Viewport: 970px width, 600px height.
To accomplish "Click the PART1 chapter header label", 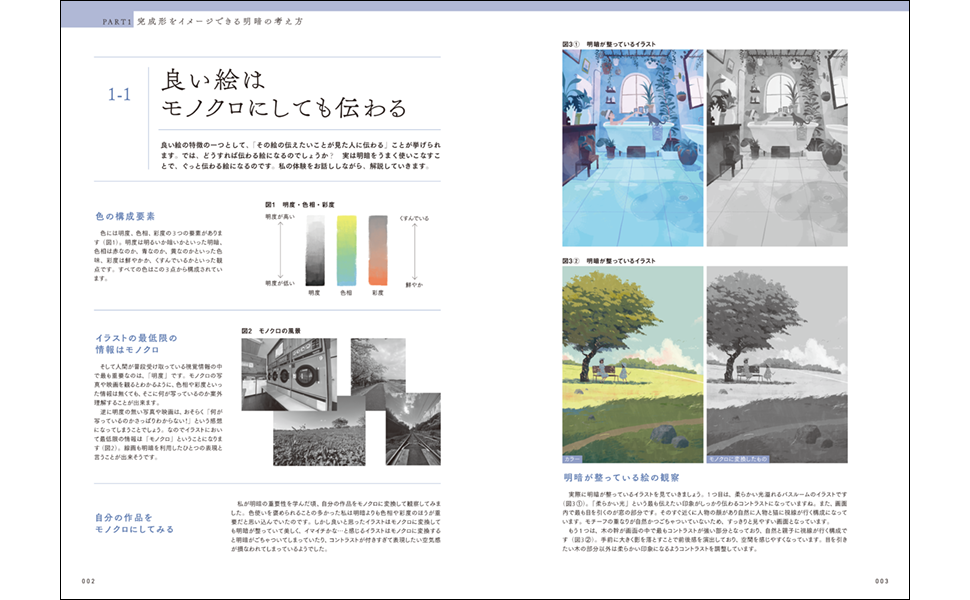I will [117, 22].
